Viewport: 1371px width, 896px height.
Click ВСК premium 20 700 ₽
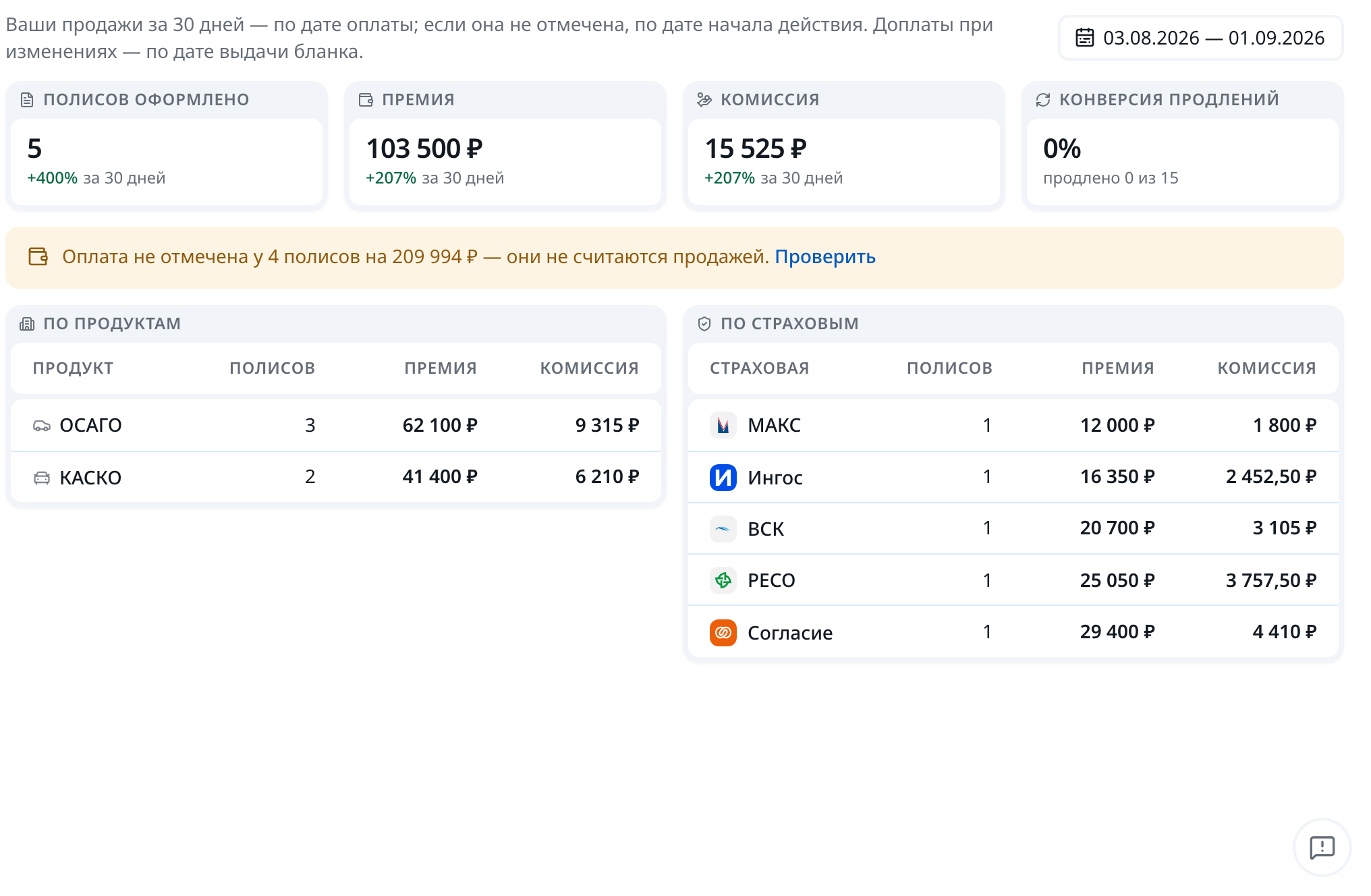click(1117, 528)
